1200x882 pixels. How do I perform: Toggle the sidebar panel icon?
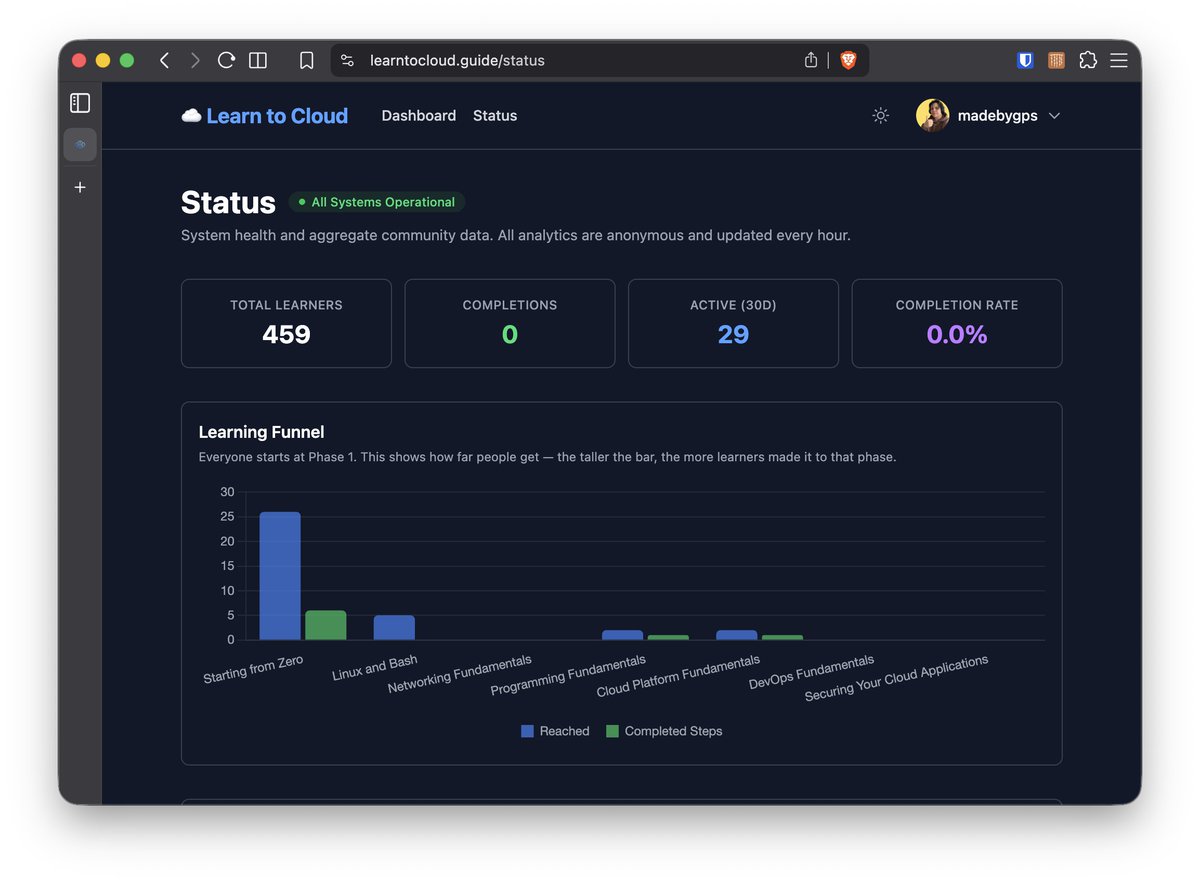click(x=80, y=103)
